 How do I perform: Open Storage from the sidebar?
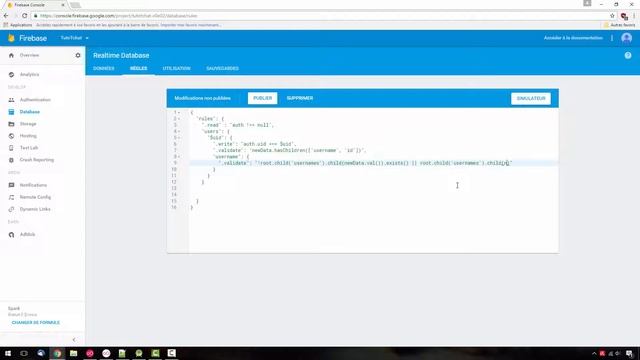[x=28, y=124]
